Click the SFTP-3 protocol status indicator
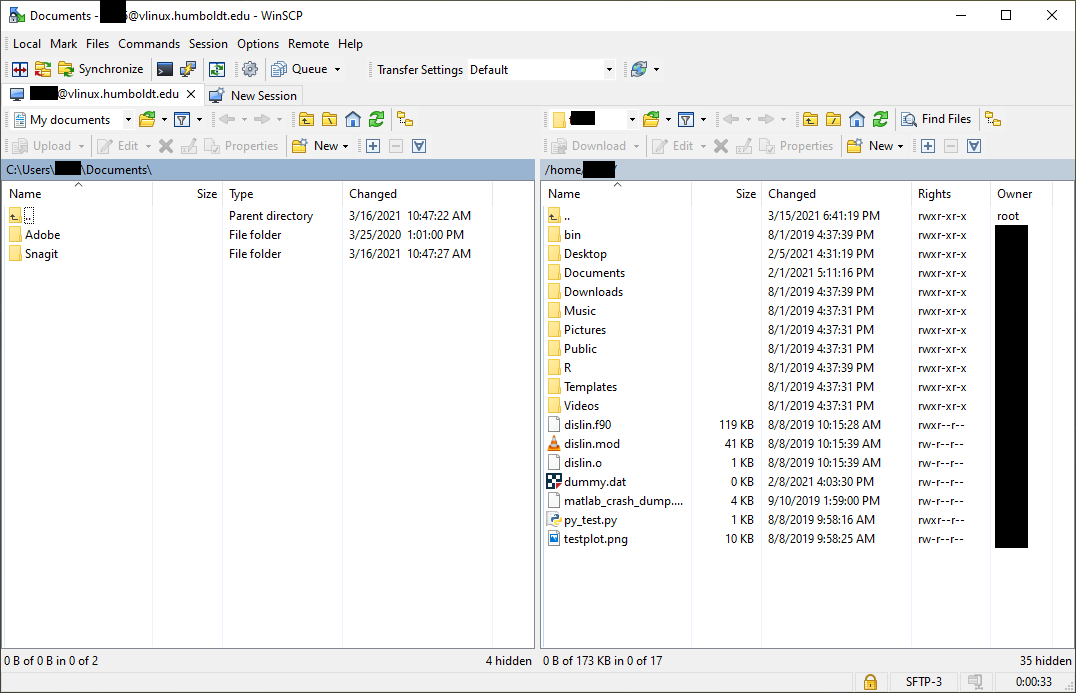 click(x=924, y=682)
